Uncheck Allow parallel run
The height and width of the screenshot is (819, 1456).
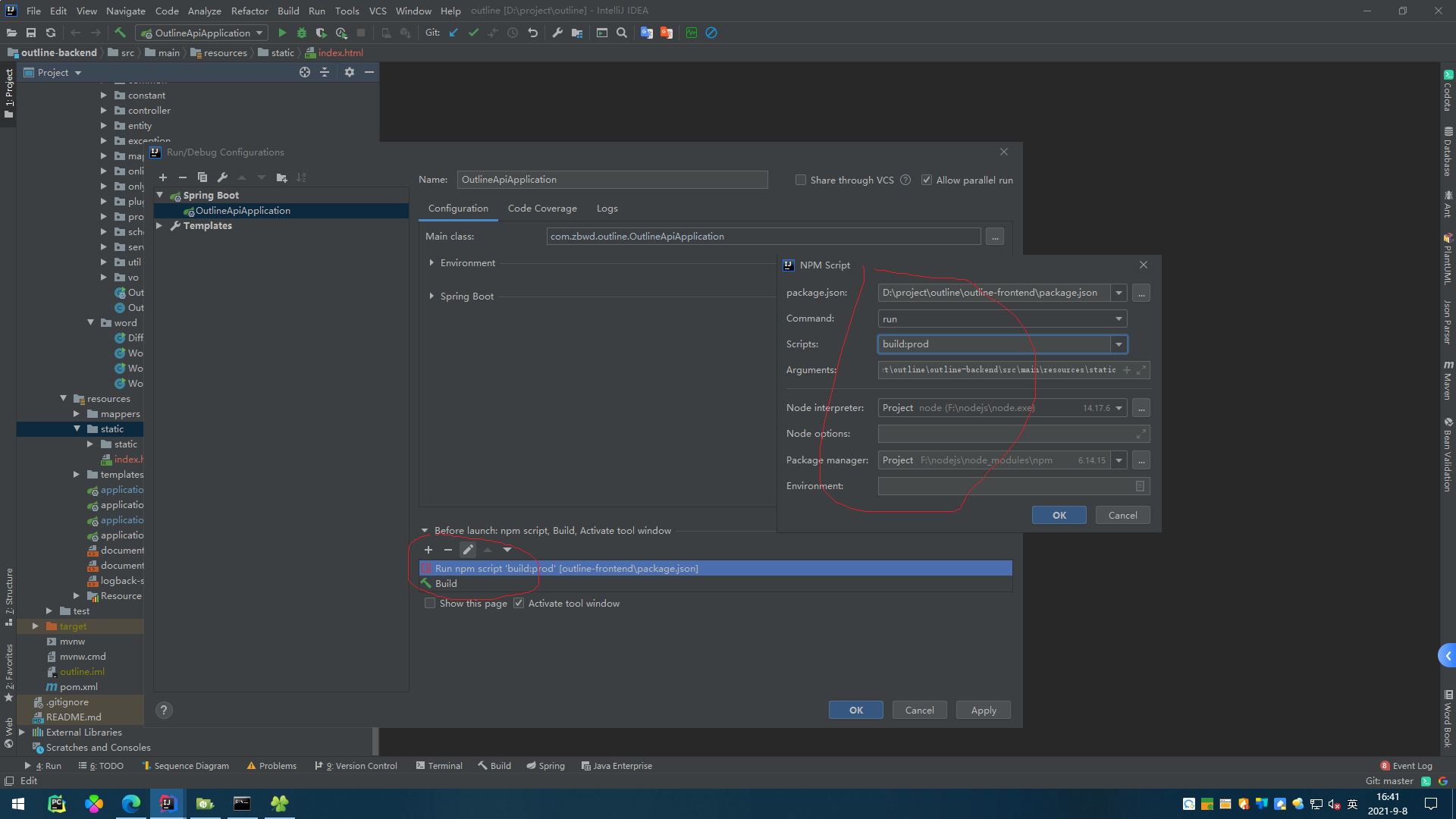[x=927, y=179]
